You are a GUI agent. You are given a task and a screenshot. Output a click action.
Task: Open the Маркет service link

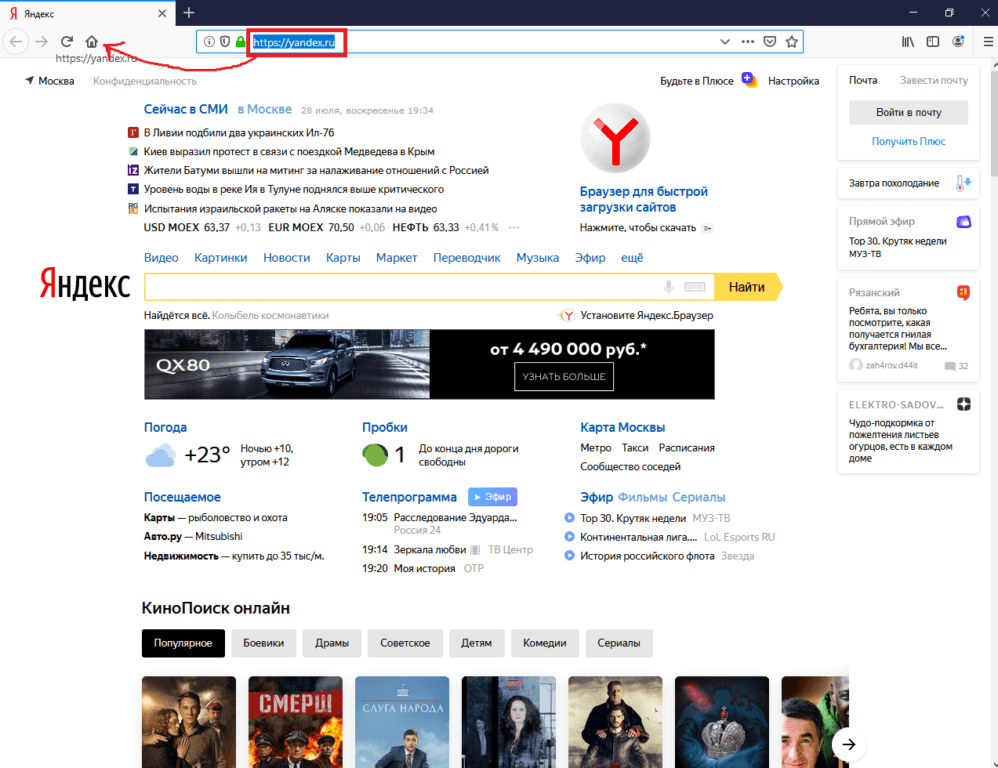tap(397, 258)
